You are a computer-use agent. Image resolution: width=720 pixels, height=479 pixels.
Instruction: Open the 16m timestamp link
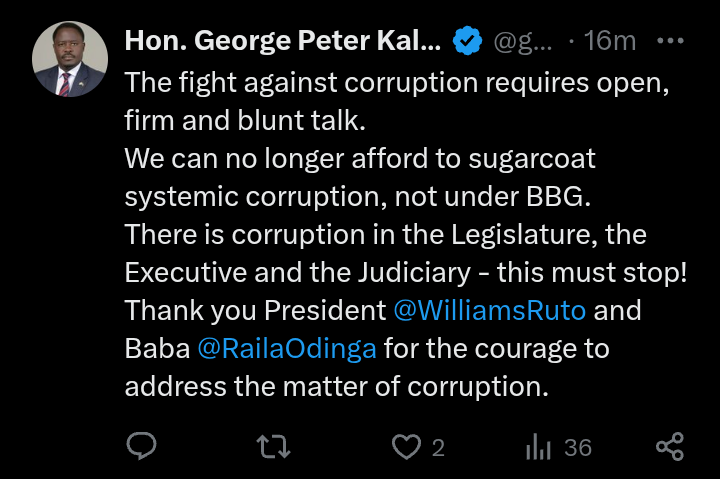coord(610,41)
